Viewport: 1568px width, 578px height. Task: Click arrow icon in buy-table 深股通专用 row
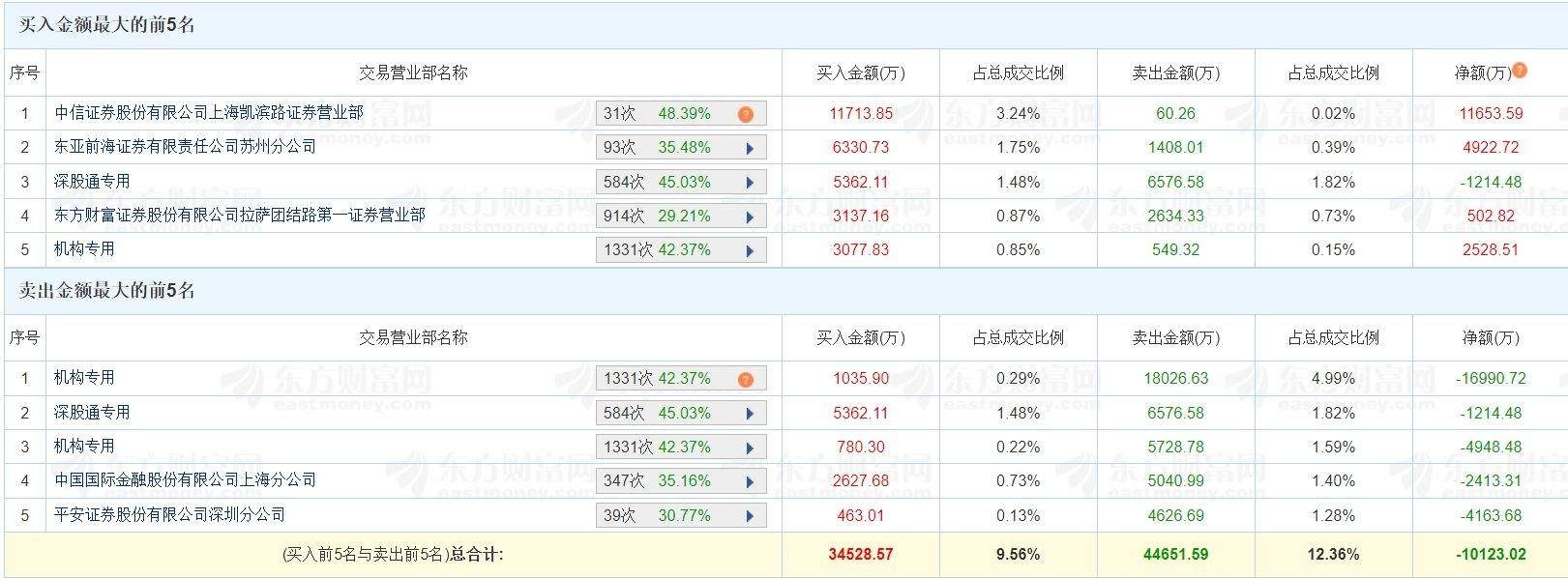750,183
